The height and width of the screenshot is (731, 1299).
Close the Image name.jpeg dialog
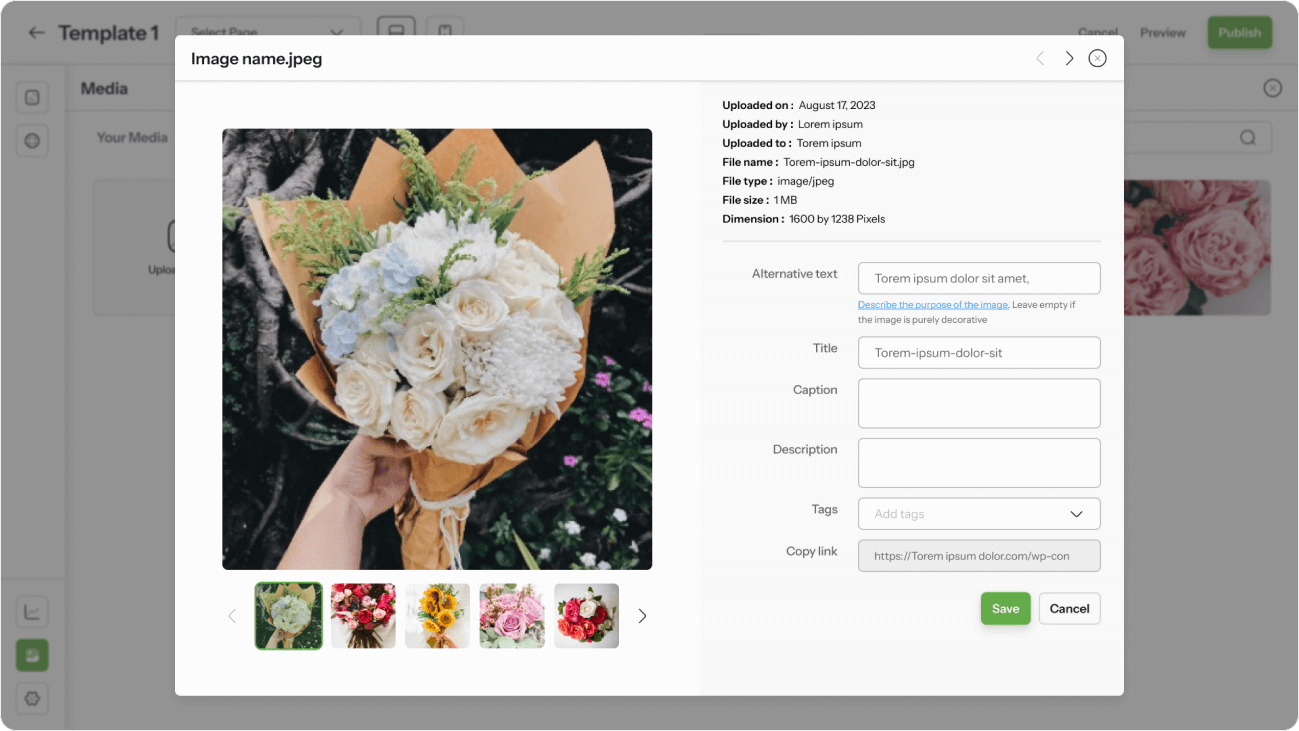tap(1097, 59)
